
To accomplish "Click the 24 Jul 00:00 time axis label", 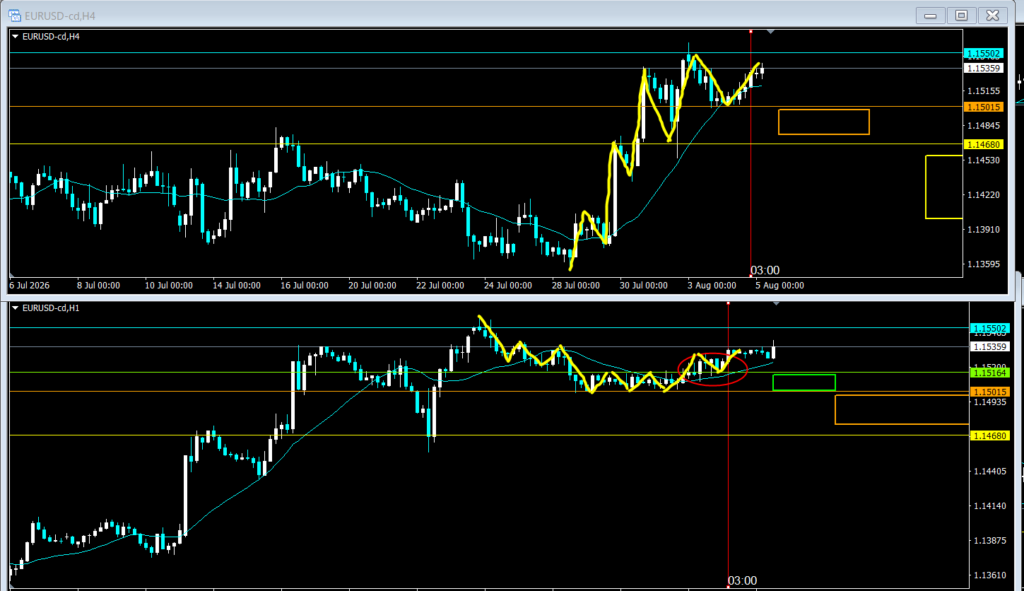I will pos(508,285).
